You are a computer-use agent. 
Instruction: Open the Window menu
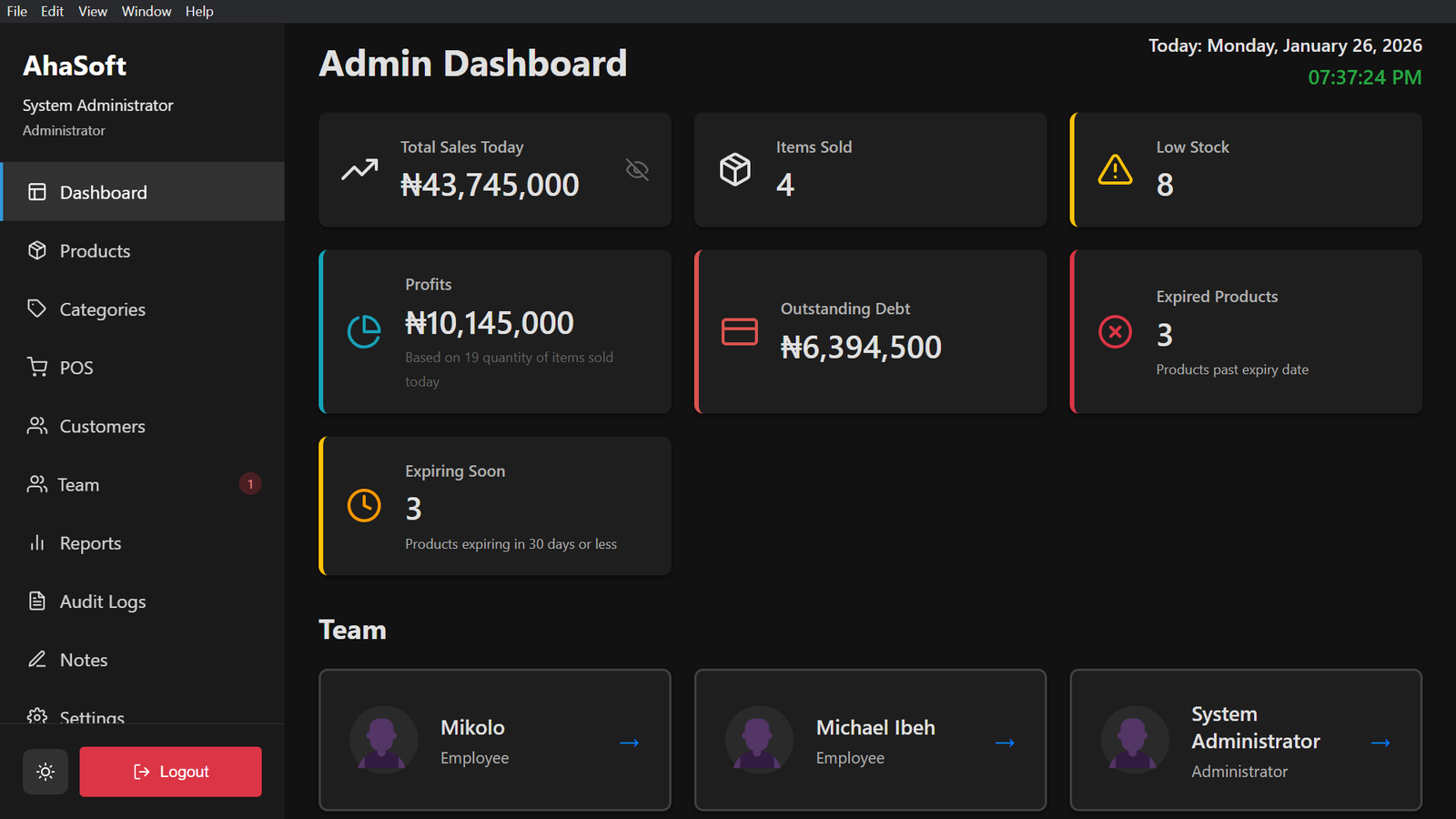[147, 11]
